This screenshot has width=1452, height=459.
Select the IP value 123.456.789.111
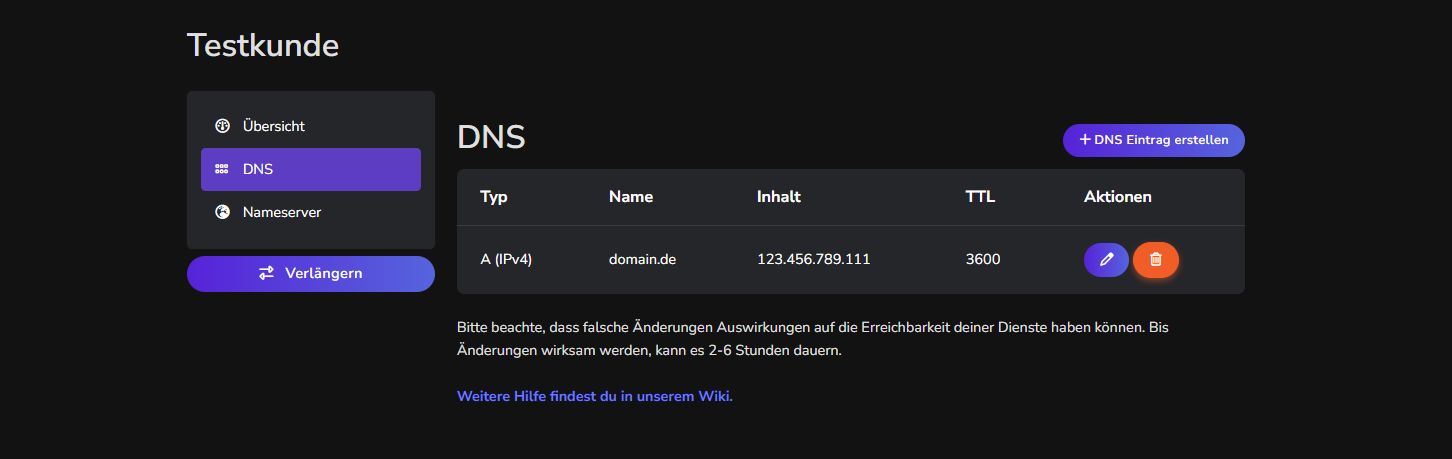click(814, 259)
